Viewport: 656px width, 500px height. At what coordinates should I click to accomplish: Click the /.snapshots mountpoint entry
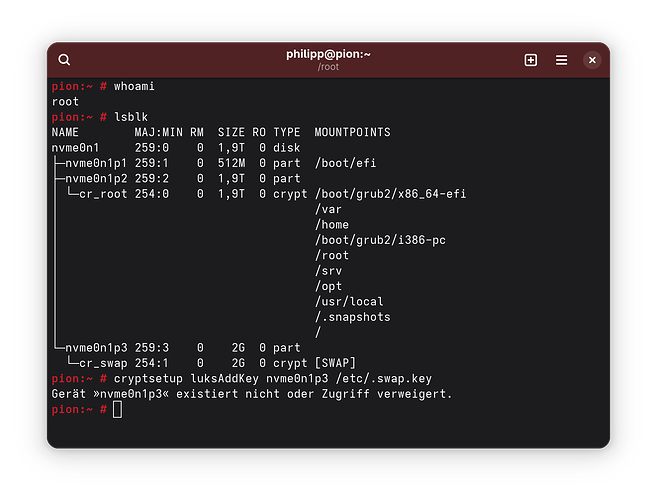352,317
